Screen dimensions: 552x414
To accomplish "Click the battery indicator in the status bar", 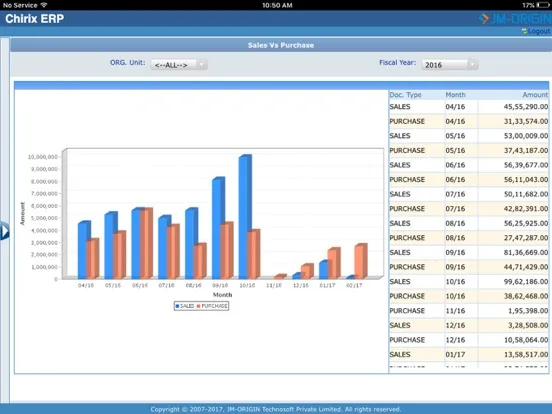I will [544, 5].
